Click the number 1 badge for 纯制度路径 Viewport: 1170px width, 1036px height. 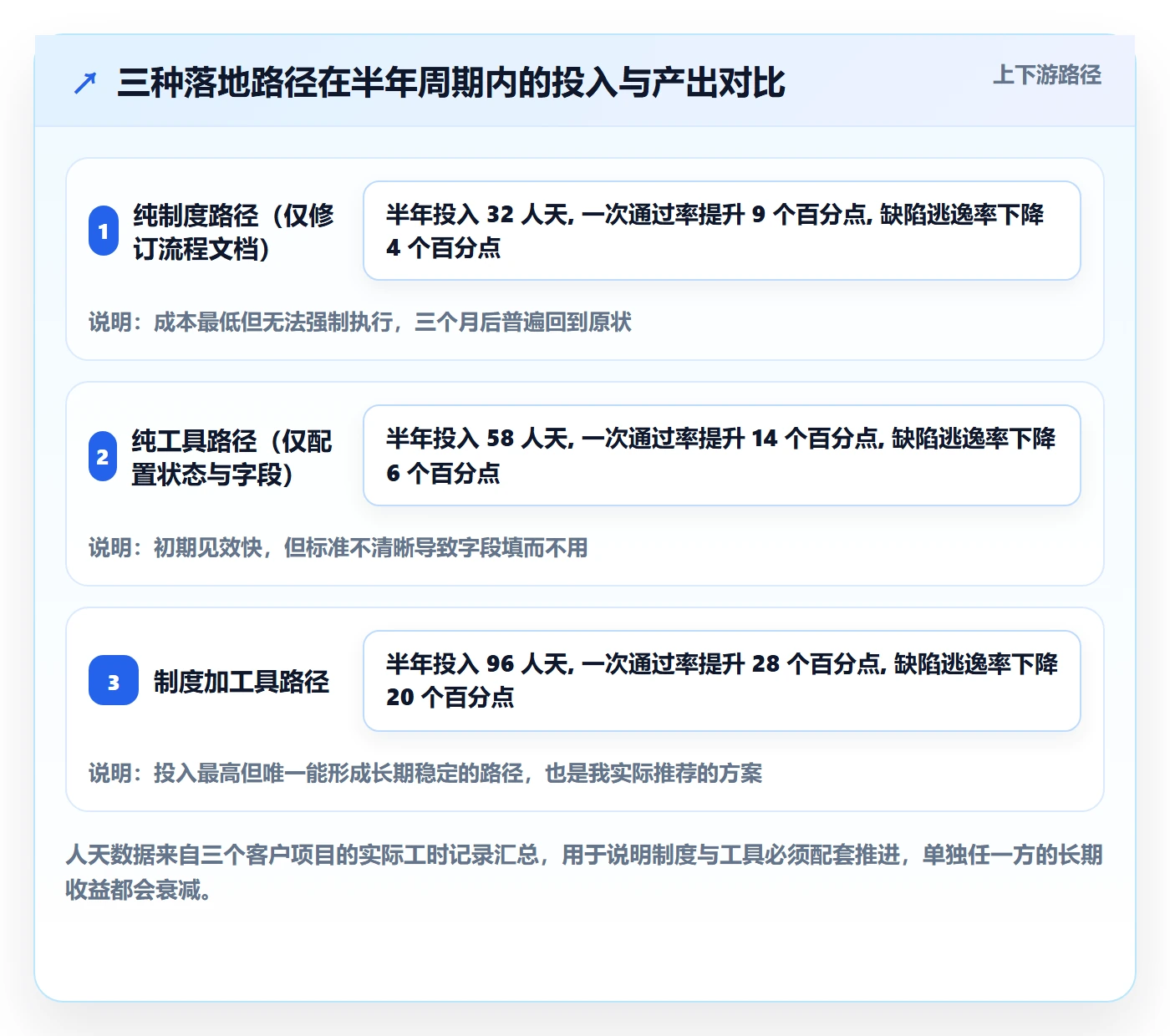(x=104, y=231)
